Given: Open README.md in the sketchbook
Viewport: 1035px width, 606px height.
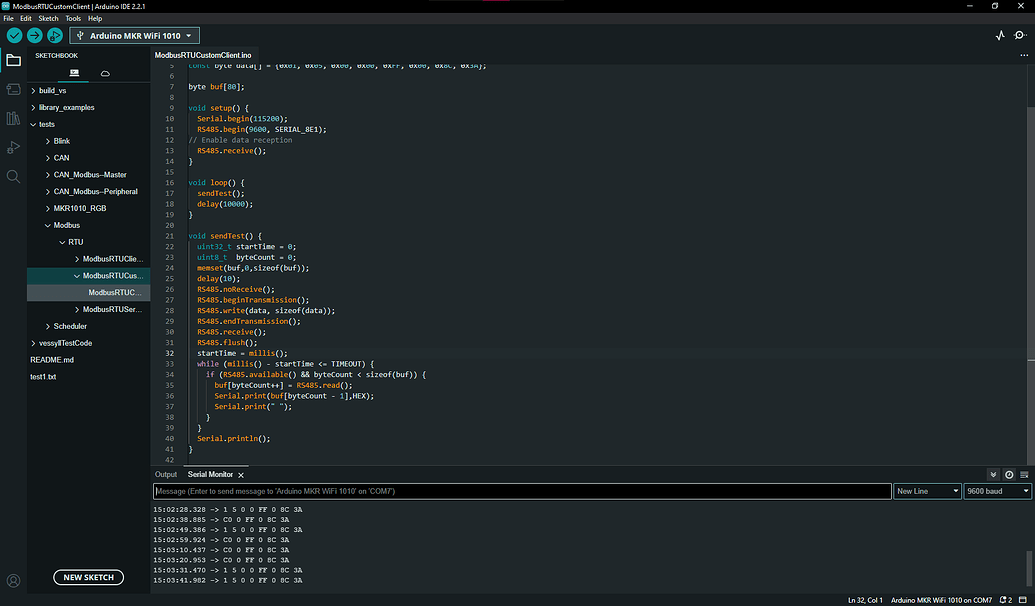Looking at the screenshot, I should [x=52, y=360].
